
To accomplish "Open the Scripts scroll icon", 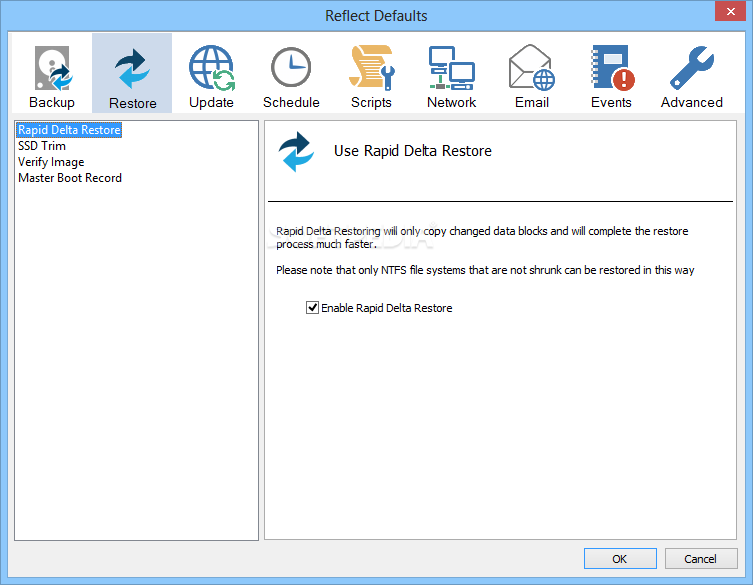I will click(372, 68).
